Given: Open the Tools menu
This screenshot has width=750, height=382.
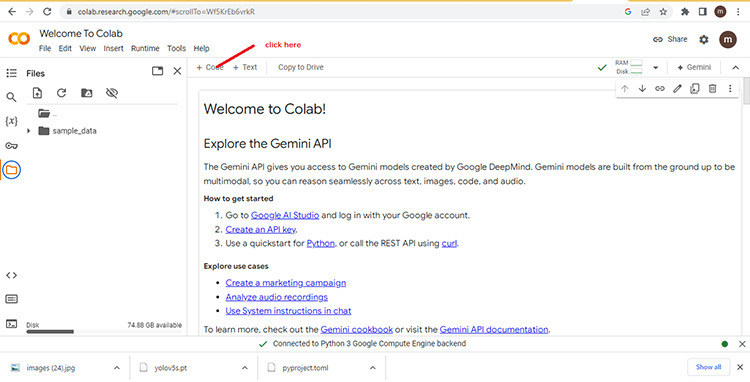Looking at the screenshot, I should click(x=176, y=48).
